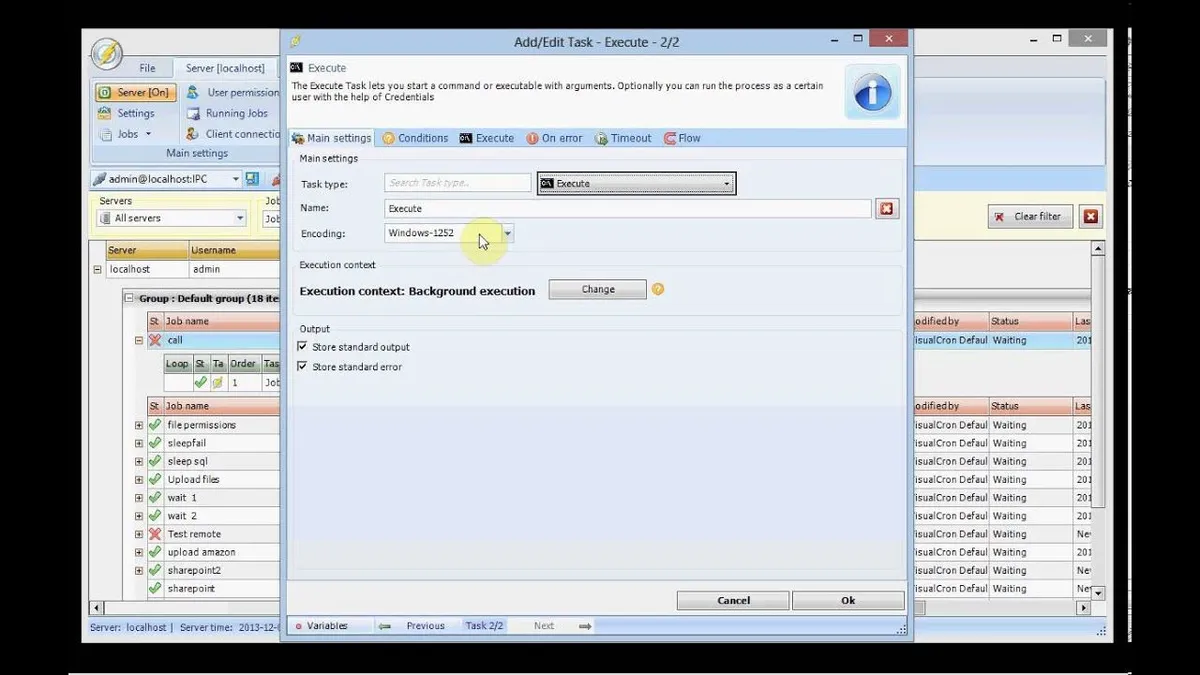
Task: Open the Execute task type dropdown
Action: click(636, 184)
